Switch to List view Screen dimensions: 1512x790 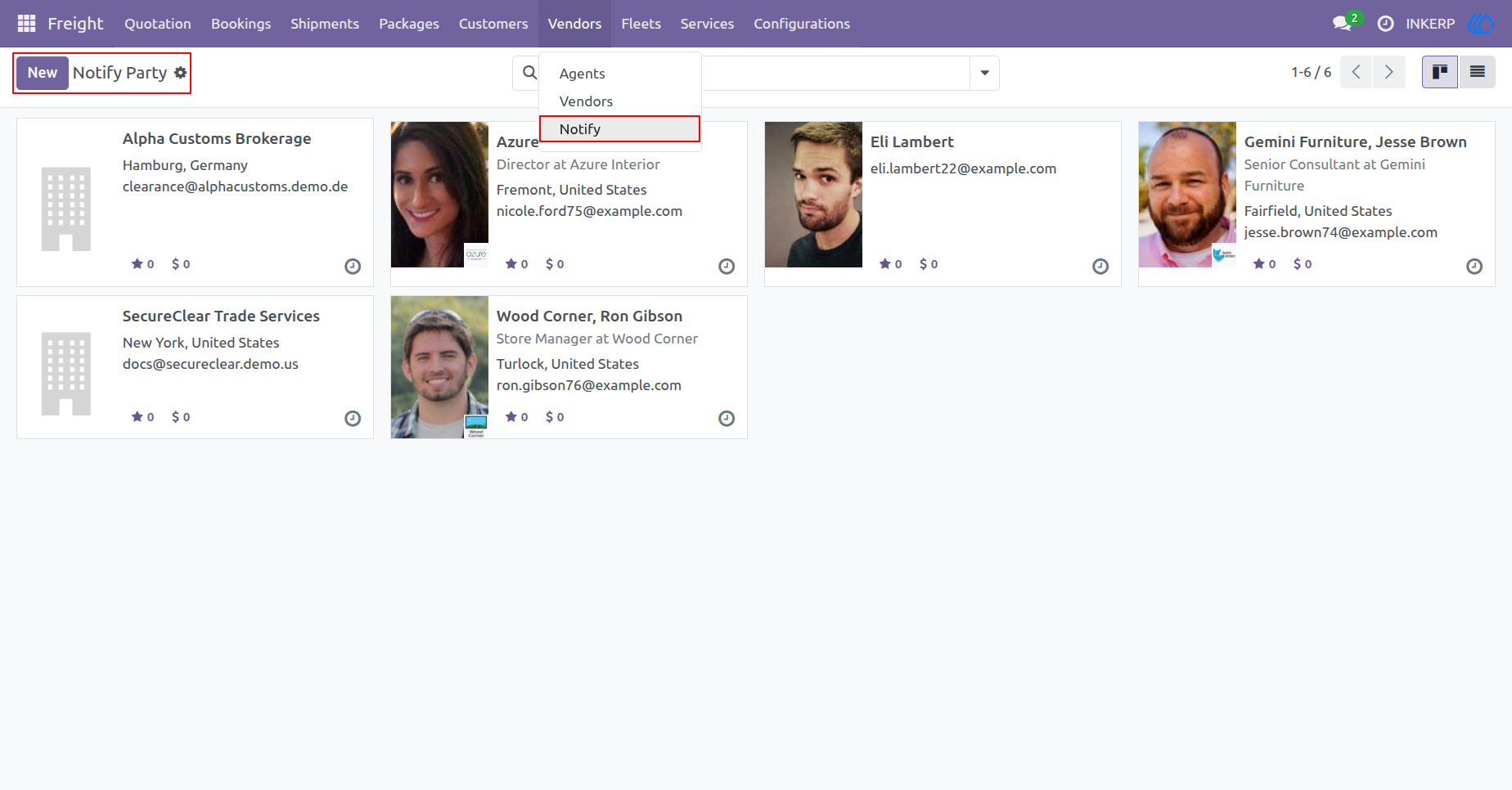tap(1477, 72)
